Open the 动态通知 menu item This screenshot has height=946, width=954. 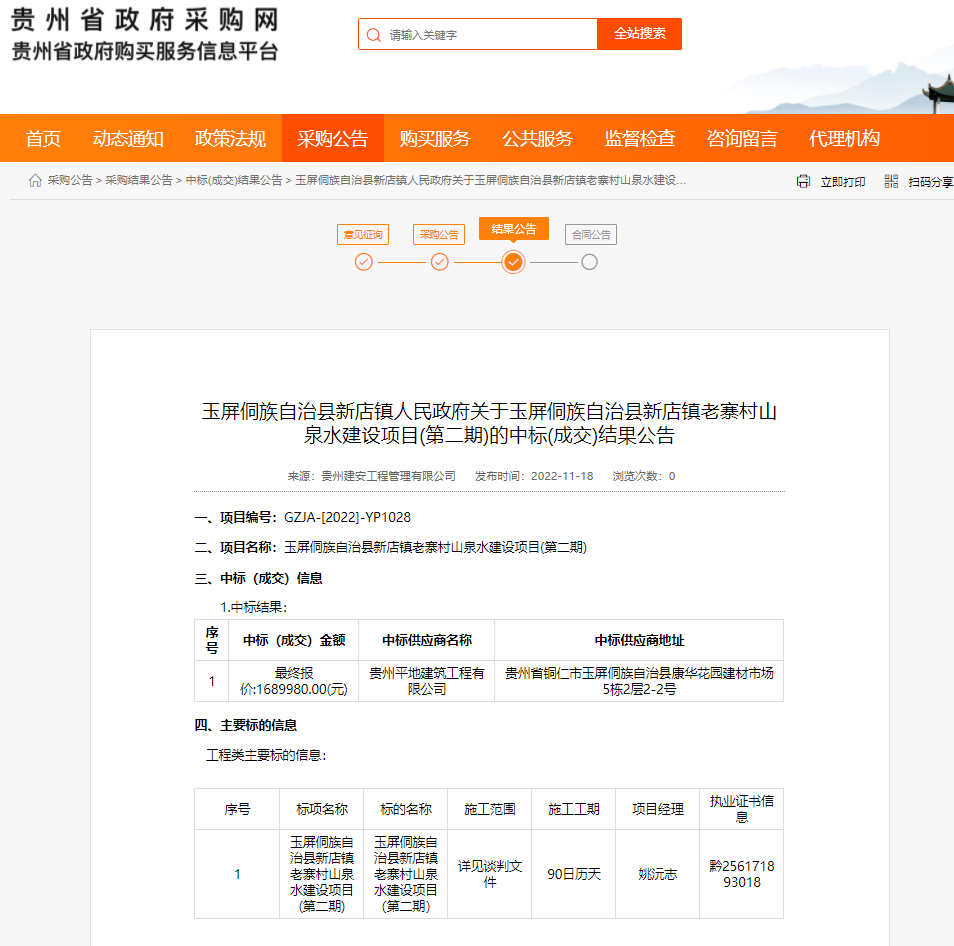tap(128, 138)
